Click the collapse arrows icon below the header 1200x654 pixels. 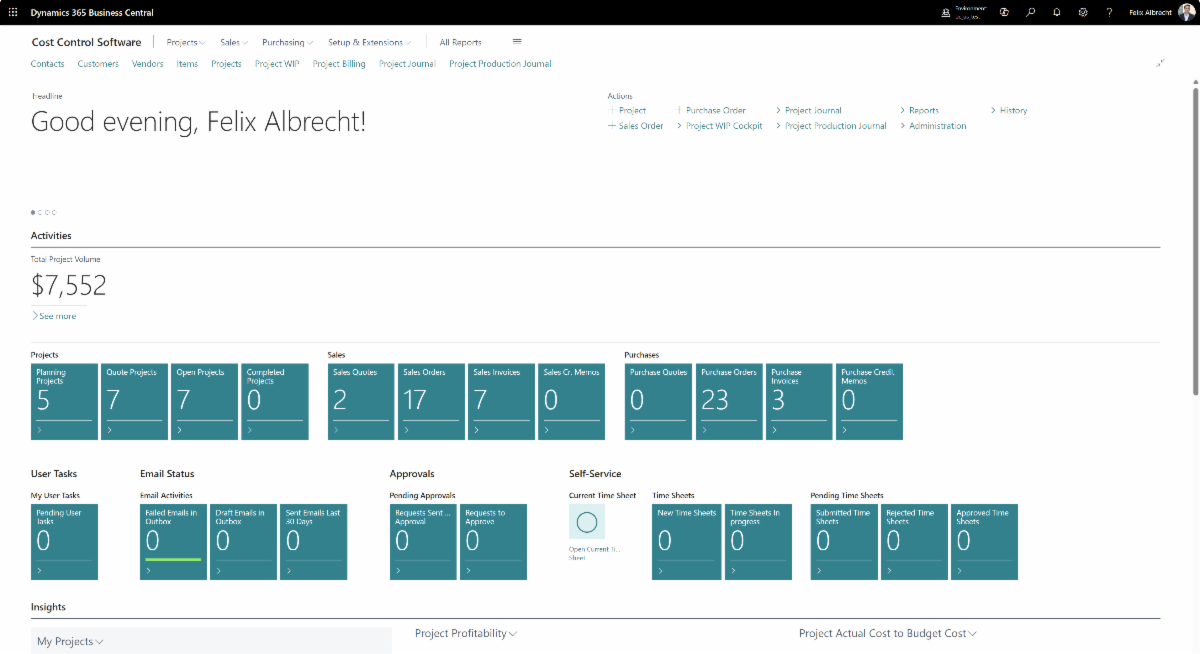1161,63
